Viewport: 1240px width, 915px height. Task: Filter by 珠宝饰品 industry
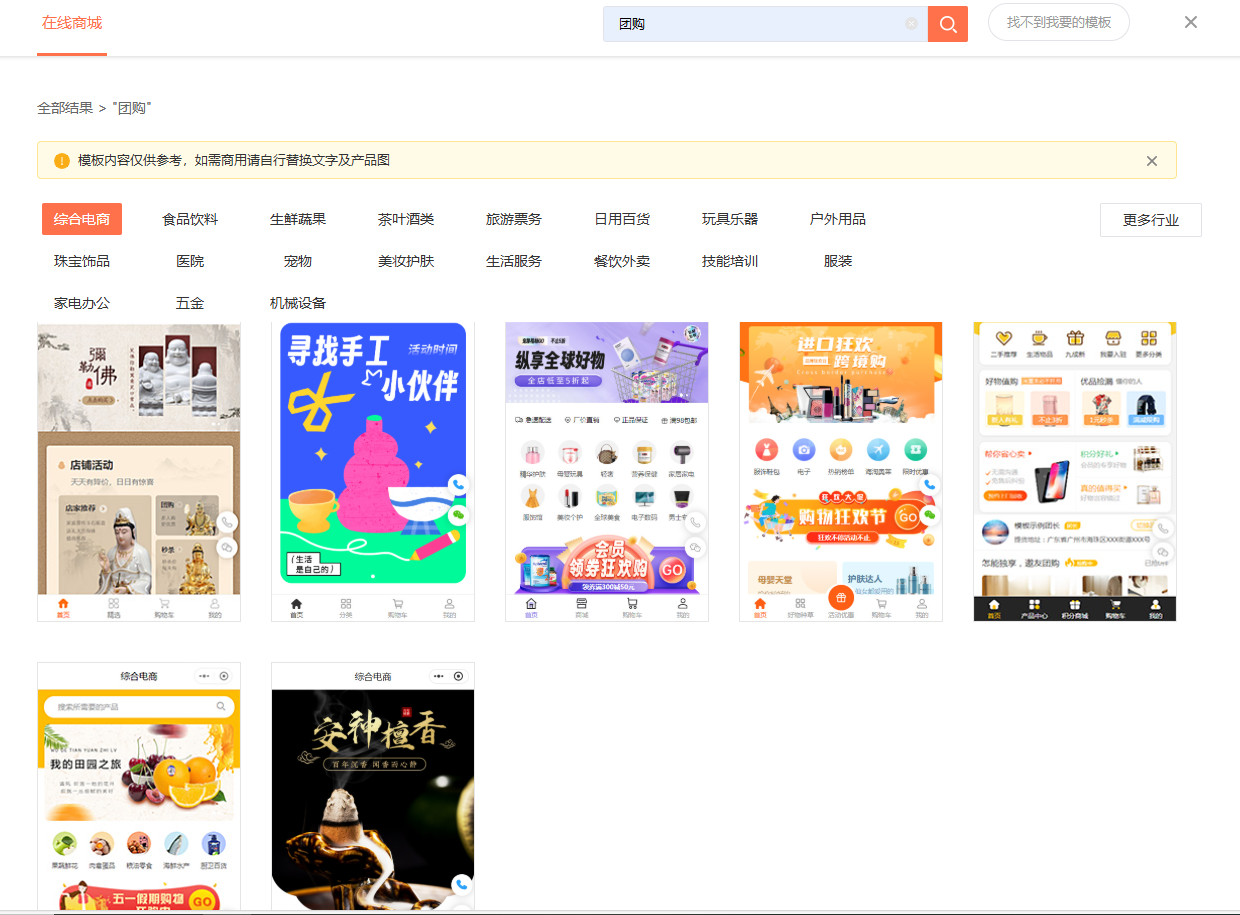click(82, 261)
